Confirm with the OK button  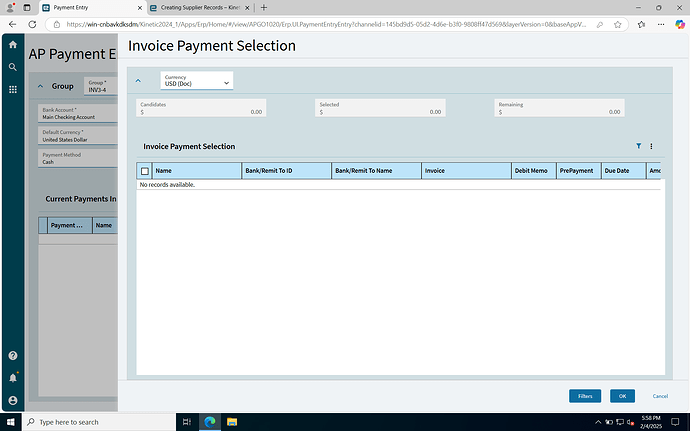622,396
